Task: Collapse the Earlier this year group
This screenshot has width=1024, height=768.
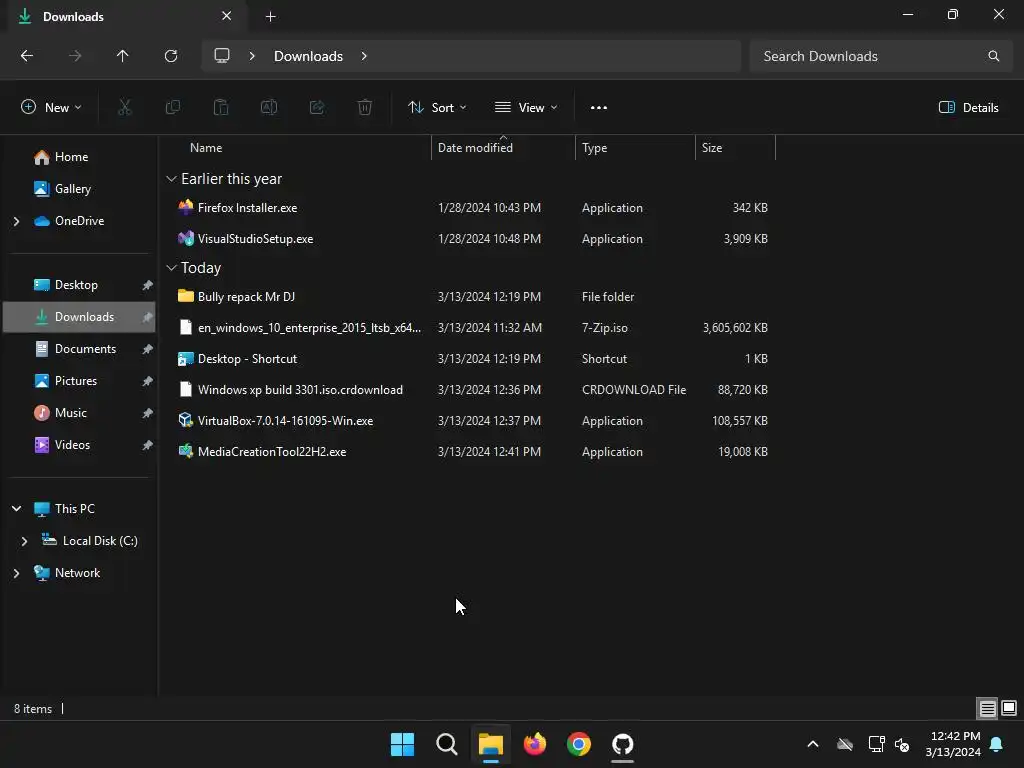Action: [x=171, y=179]
